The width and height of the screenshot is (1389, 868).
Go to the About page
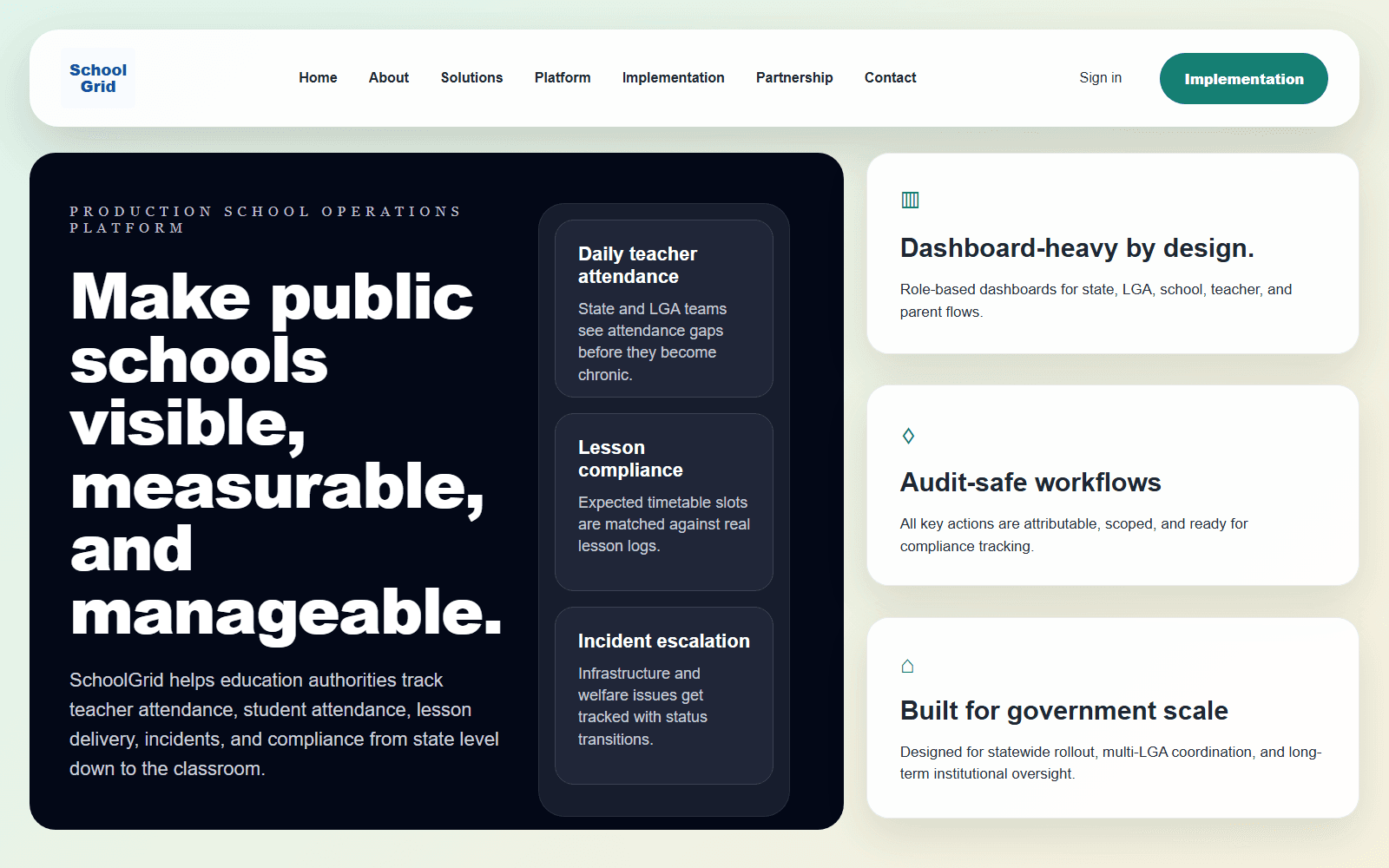tap(389, 77)
